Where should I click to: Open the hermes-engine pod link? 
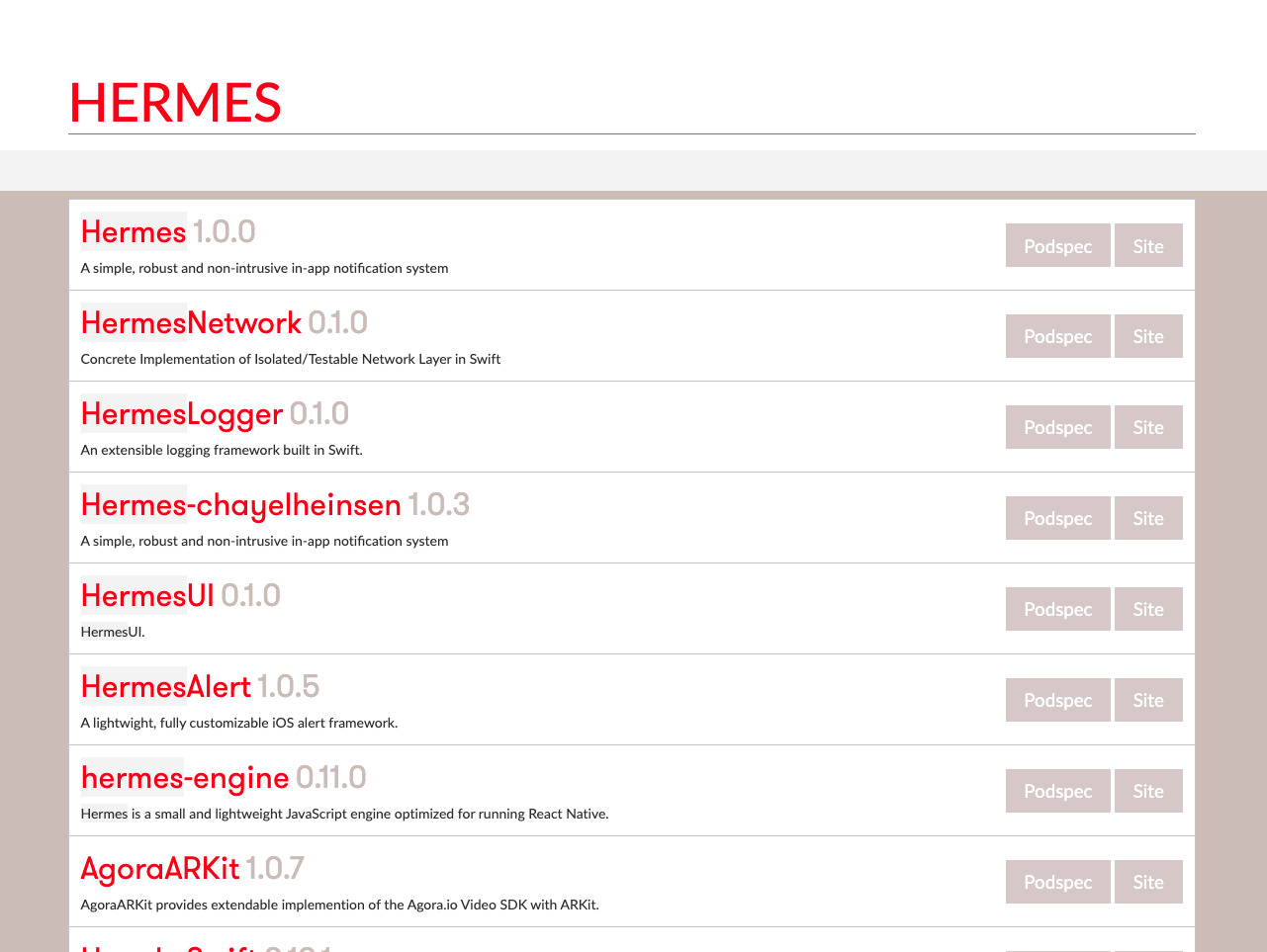coord(185,778)
